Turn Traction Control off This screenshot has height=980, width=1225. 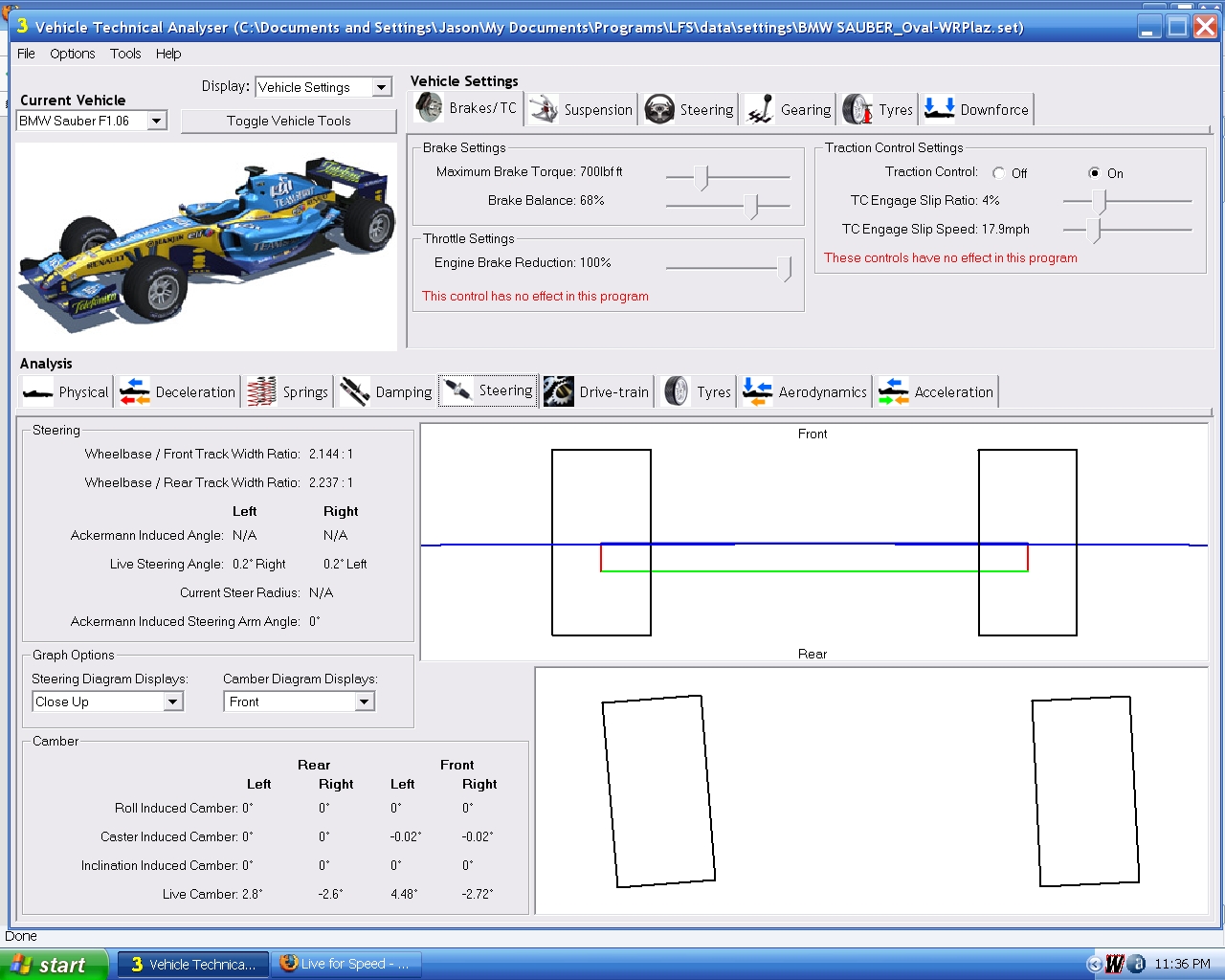tap(999, 173)
